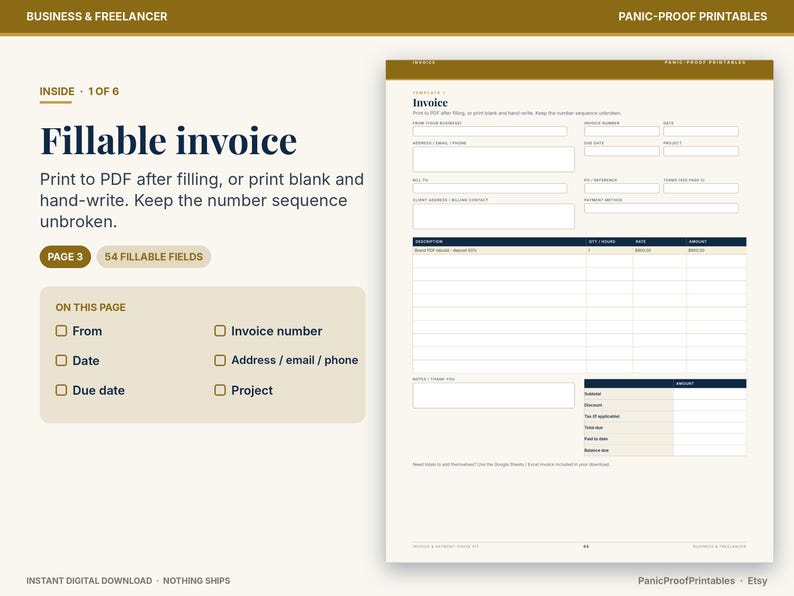Click the invoice page preview thumbnail
794x596 pixels.
point(579,311)
